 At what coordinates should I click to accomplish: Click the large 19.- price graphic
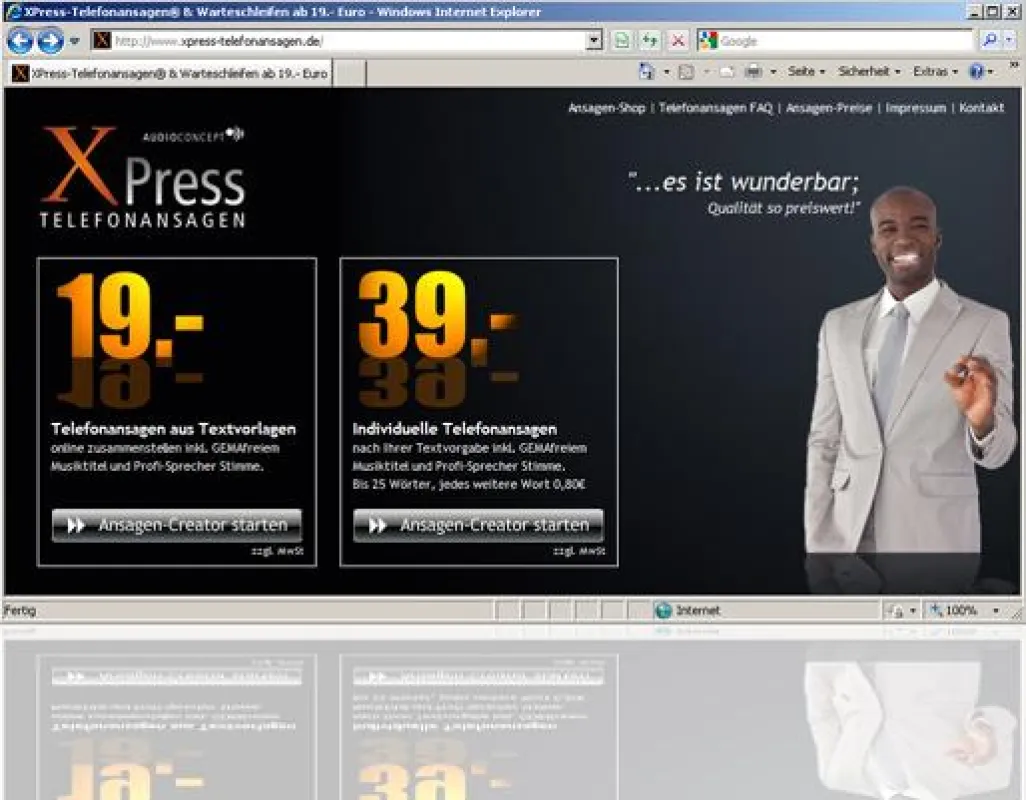[130, 317]
